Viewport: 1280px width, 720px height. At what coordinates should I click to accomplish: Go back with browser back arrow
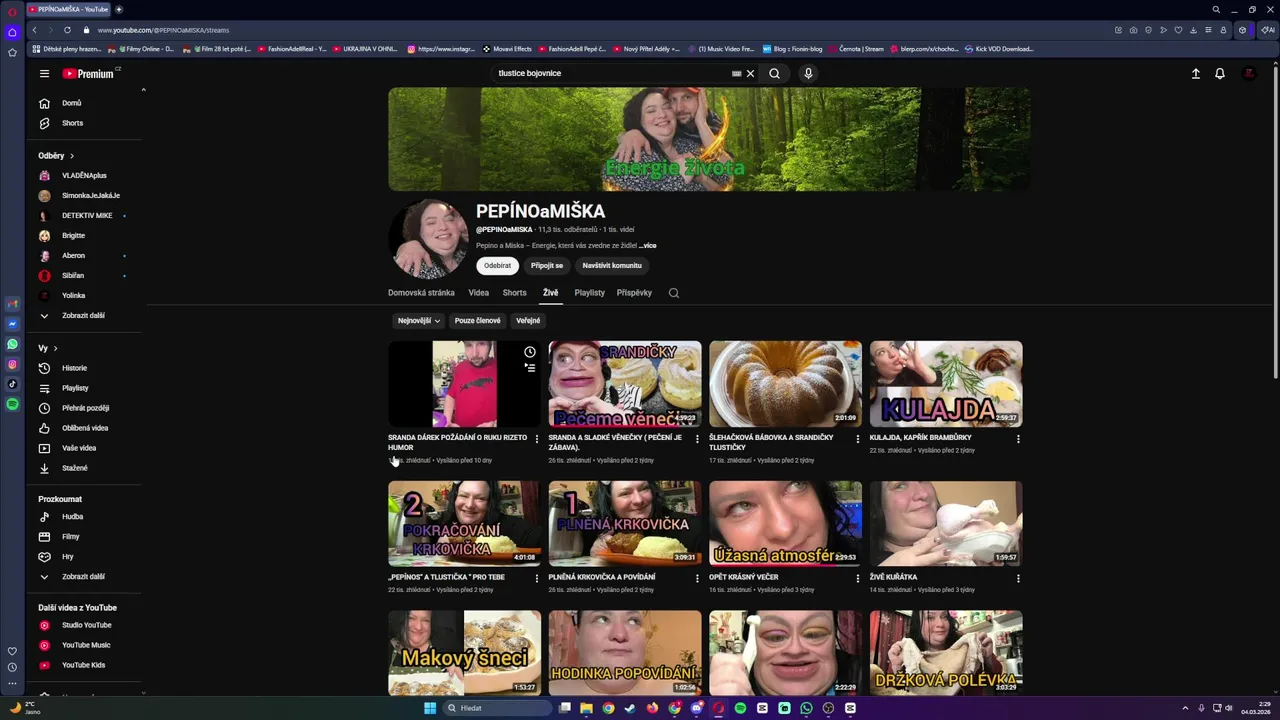(34, 30)
